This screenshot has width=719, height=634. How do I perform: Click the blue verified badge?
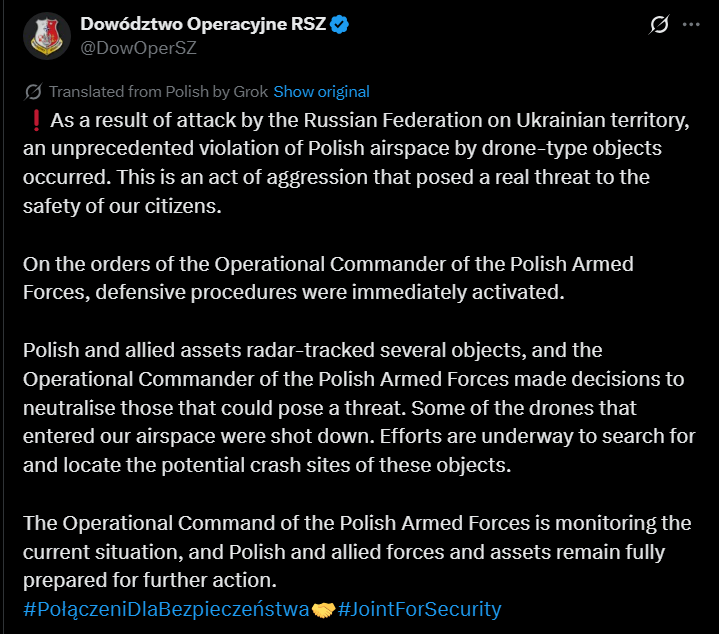coord(339,24)
